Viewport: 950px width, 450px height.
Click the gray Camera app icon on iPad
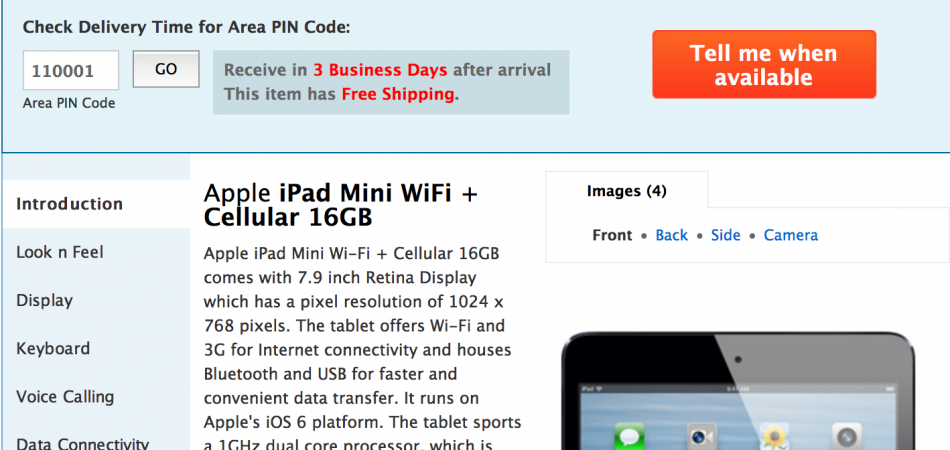[846, 436]
